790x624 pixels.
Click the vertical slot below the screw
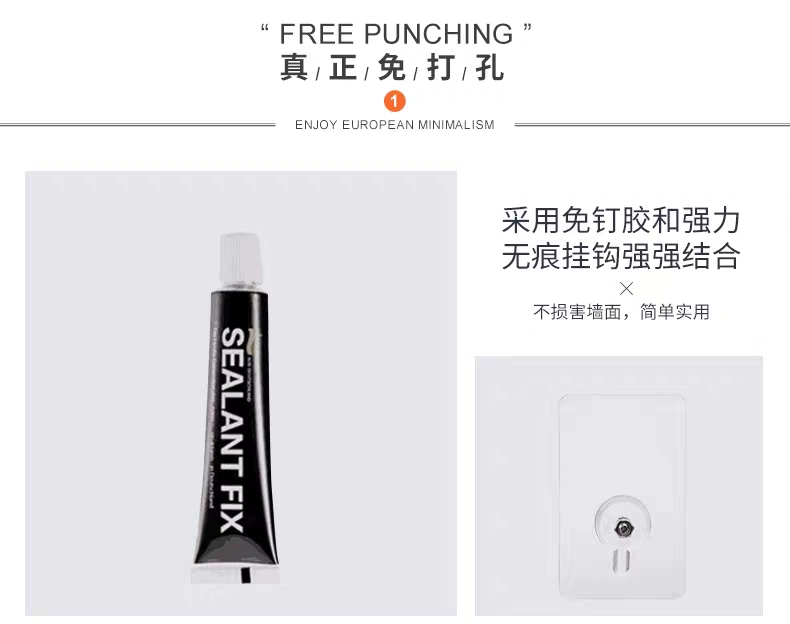coord(623,561)
